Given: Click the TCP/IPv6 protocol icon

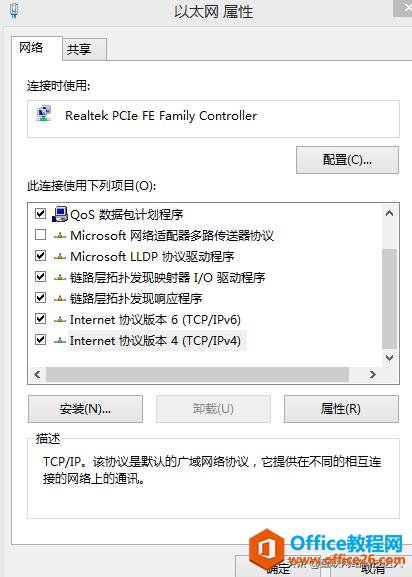Looking at the screenshot, I should (x=60, y=320).
